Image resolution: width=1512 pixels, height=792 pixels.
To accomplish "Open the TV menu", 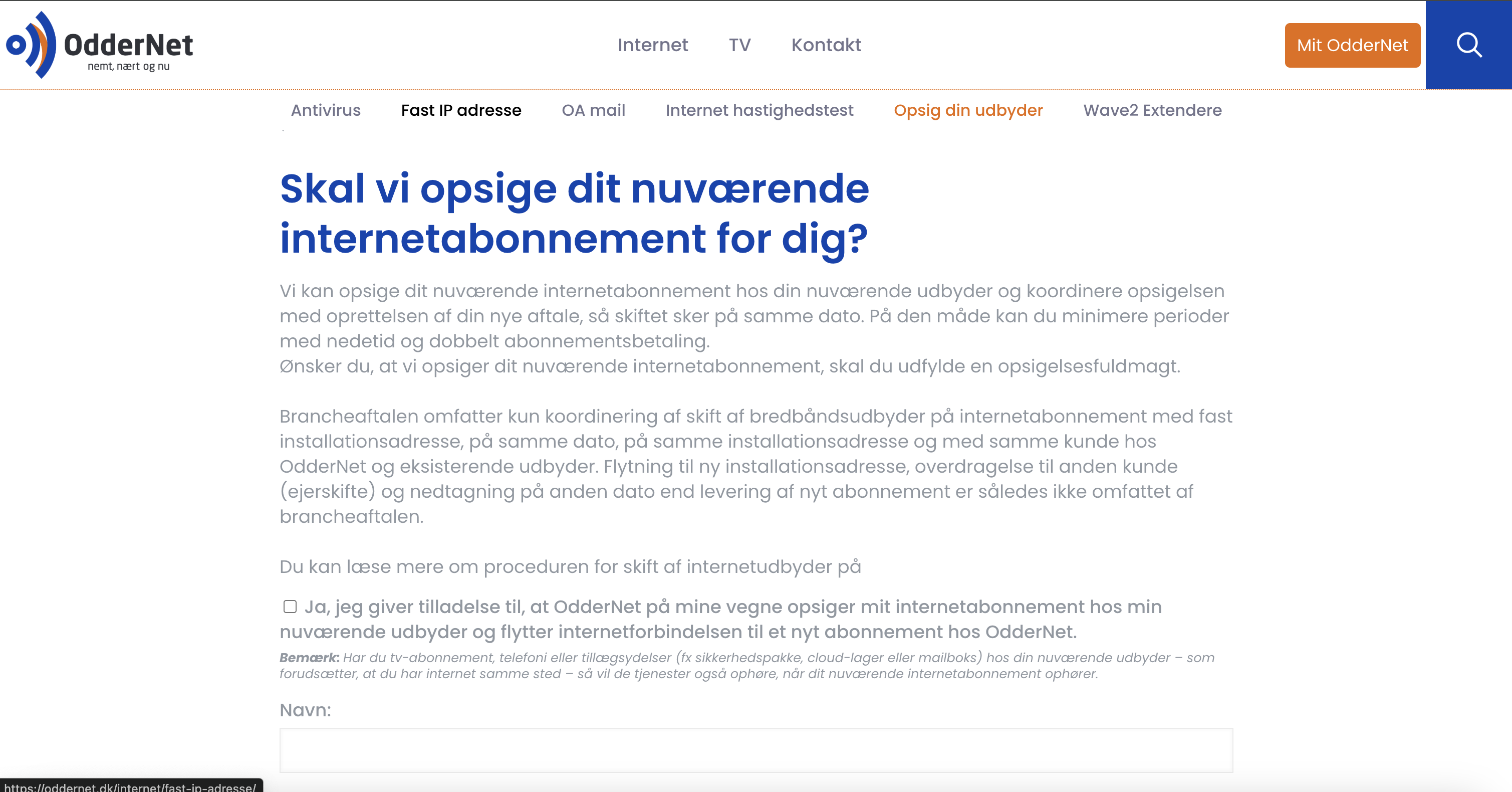I will (x=739, y=45).
